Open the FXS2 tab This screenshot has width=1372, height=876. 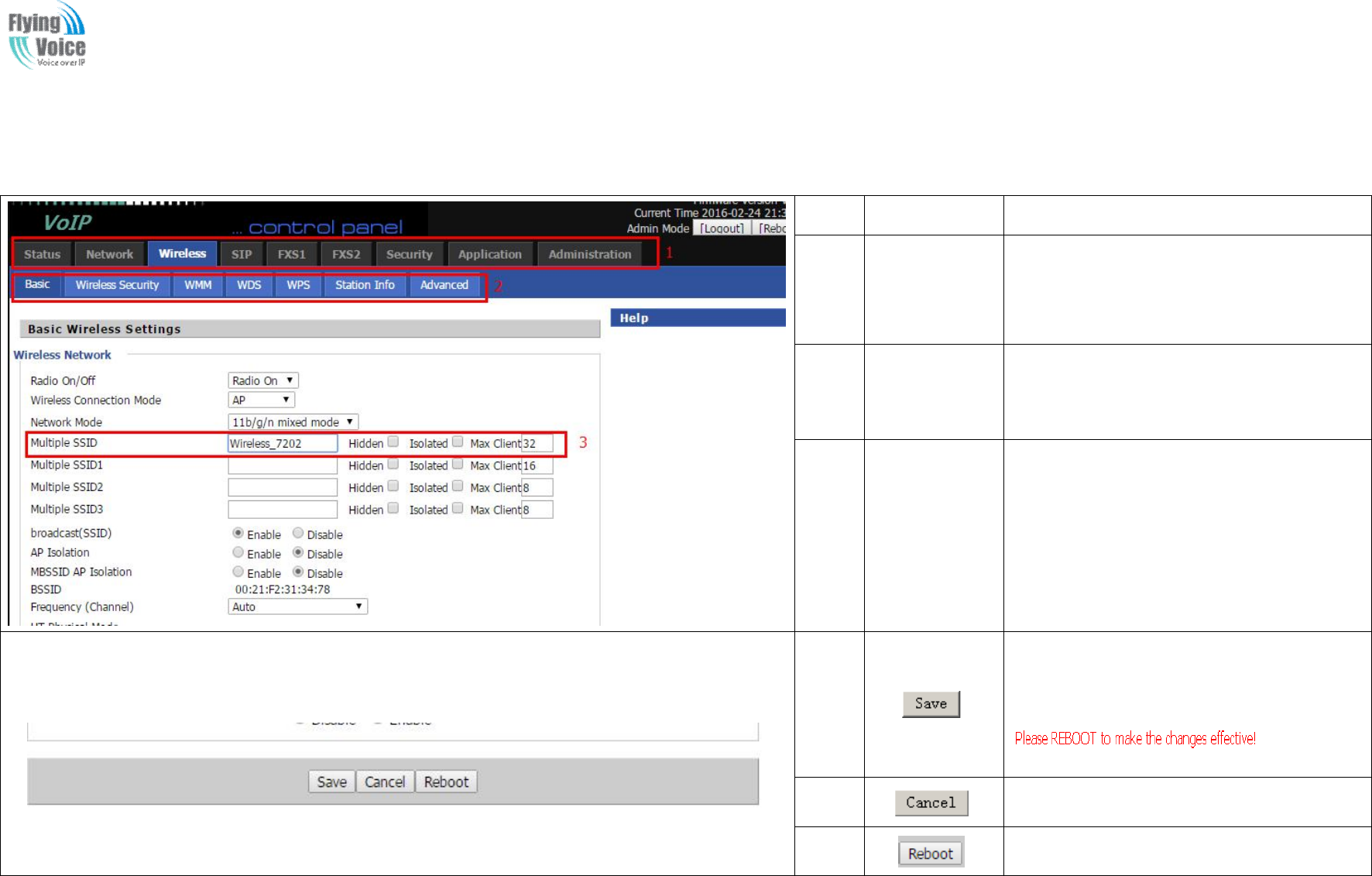pos(346,254)
